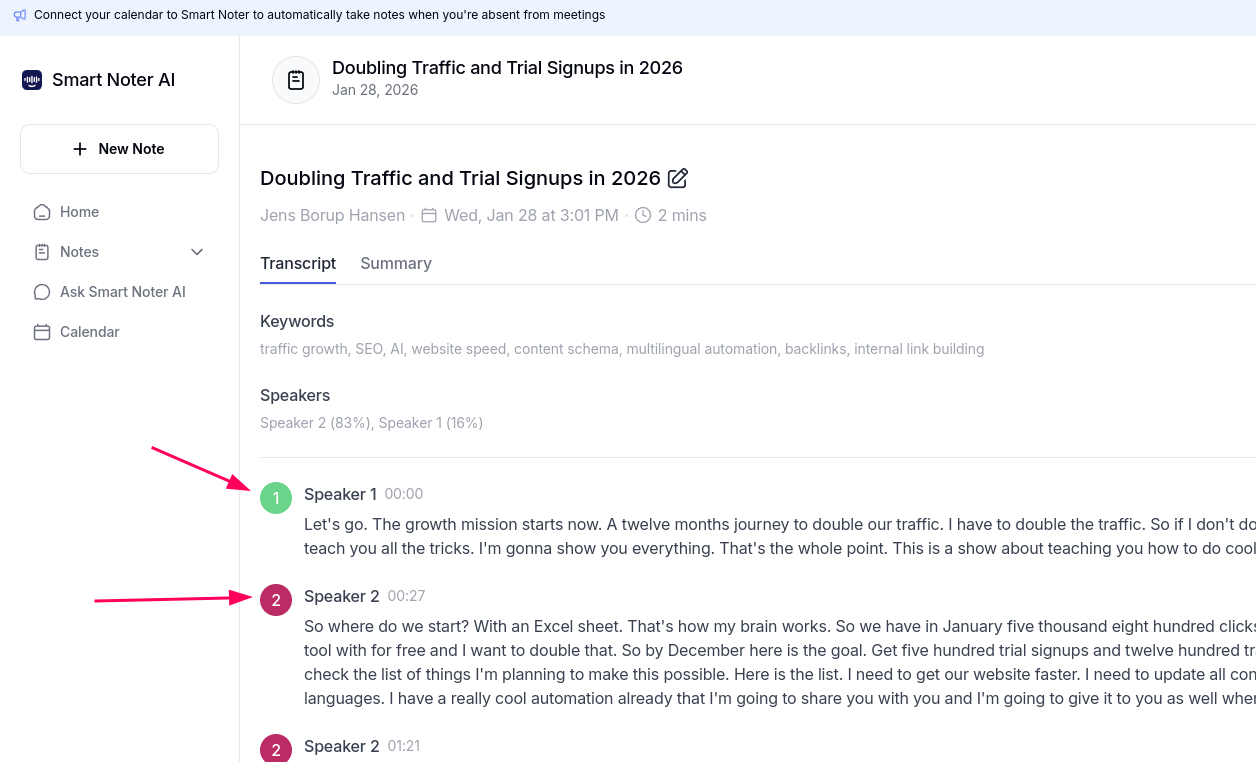Click the Speaker 1 name label
Screen dimensions: 1256x762
click(x=340, y=494)
